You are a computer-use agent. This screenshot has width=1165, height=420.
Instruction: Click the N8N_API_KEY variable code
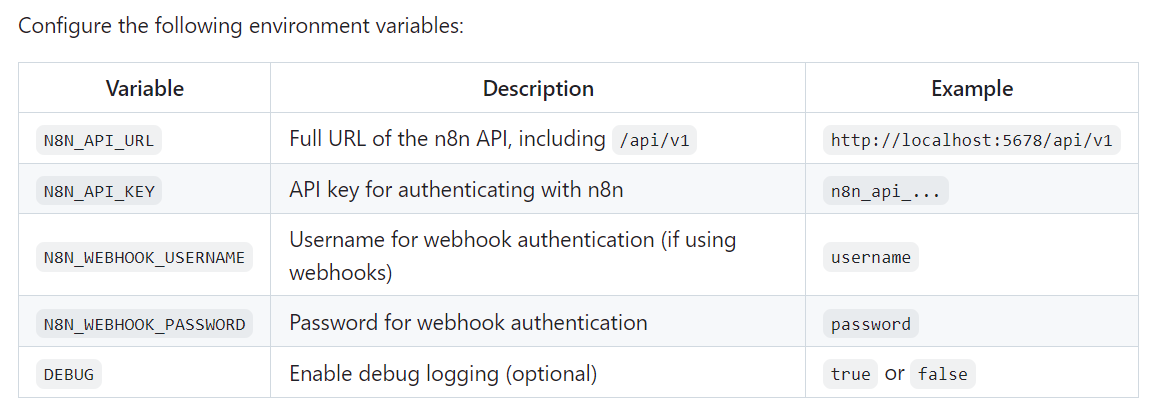(x=99, y=190)
